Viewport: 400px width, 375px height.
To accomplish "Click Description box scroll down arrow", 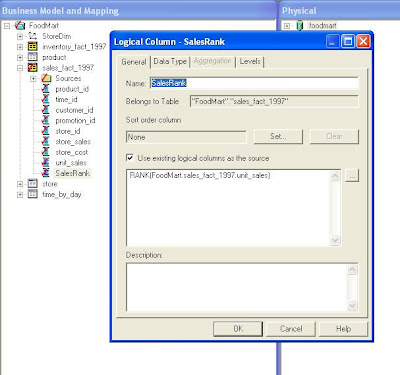I will (x=352, y=305).
